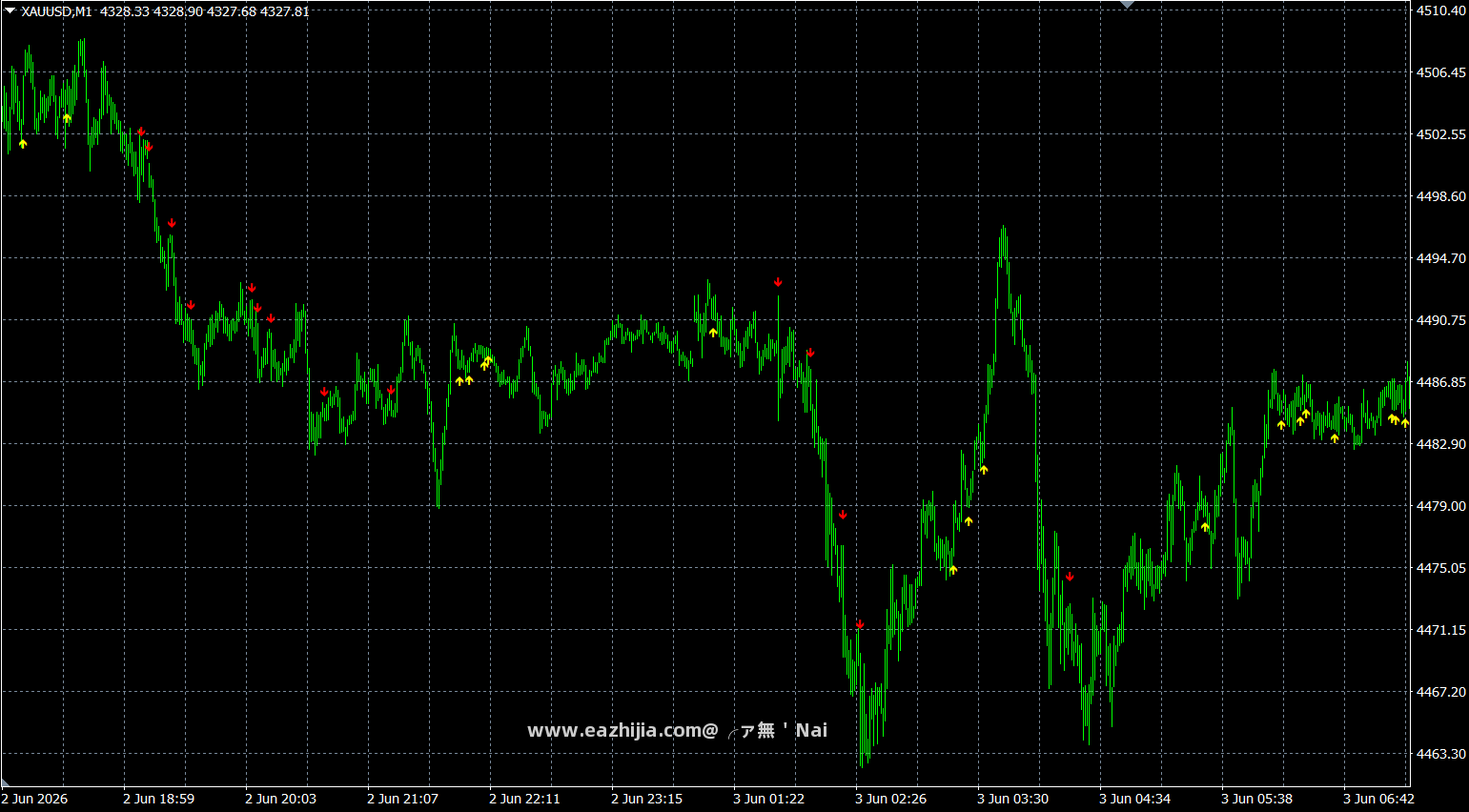Click the 2 Jun 20:03 time axis label

(280, 799)
